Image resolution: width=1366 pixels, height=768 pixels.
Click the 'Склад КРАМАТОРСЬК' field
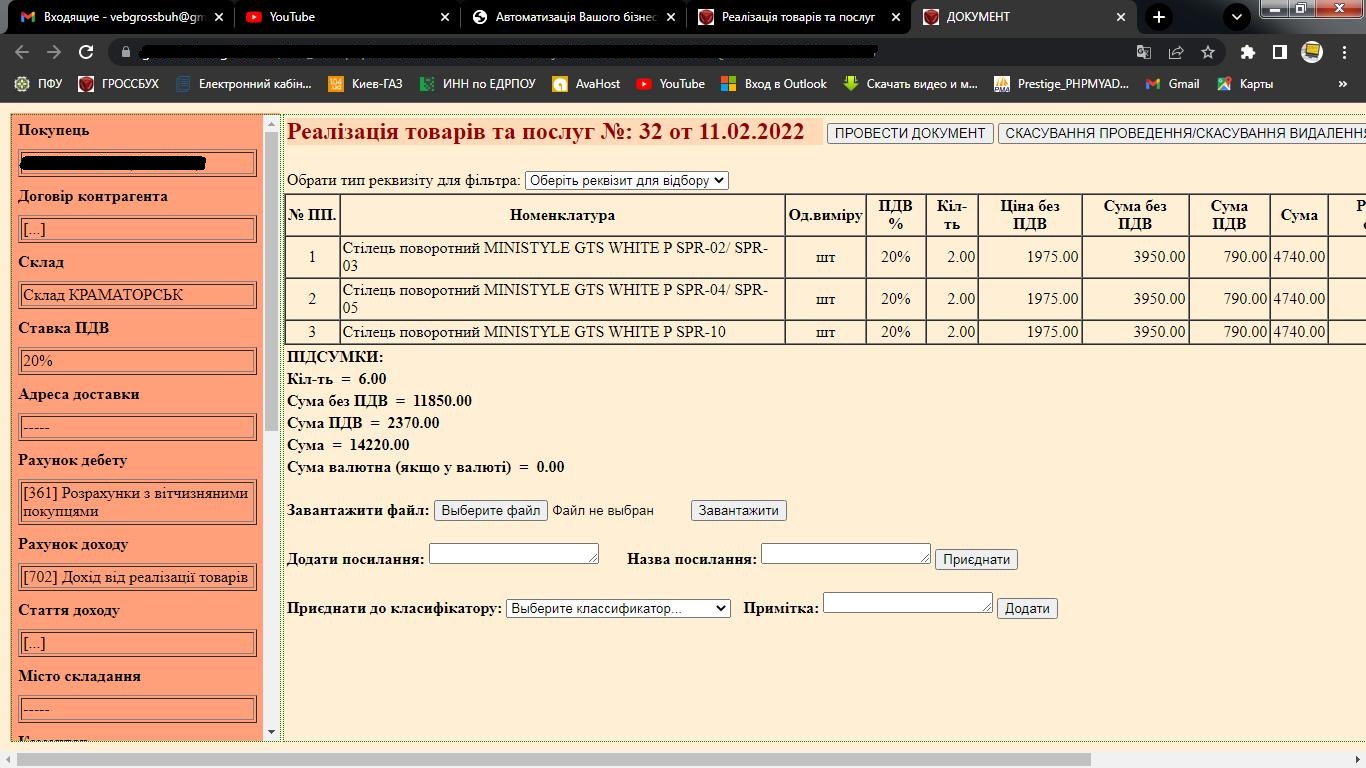(x=138, y=295)
